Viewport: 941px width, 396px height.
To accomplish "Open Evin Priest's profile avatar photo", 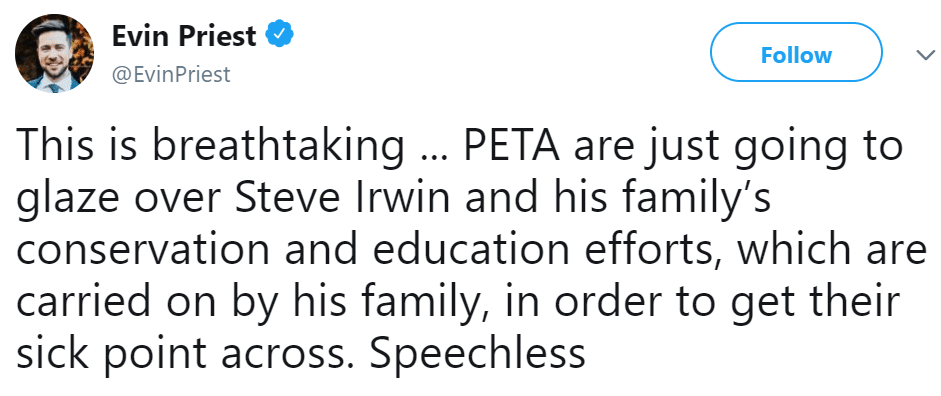I will (x=54, y=53).
